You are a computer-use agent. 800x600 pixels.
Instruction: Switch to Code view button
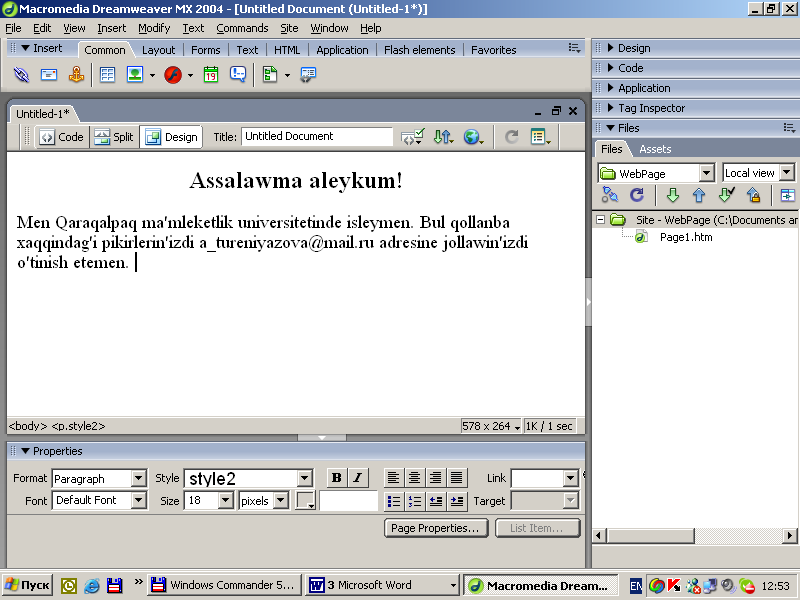click(62, 137)
